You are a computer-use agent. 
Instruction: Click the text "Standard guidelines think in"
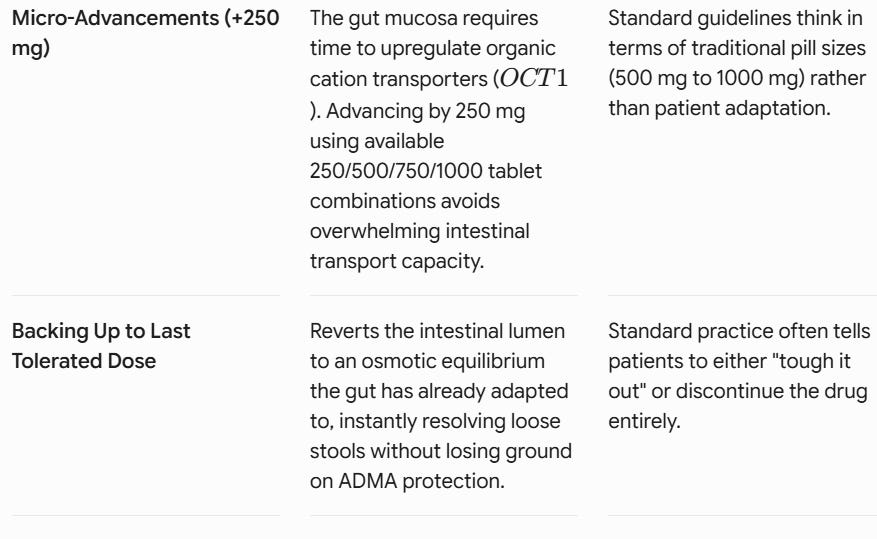click(x=735, y=18)
